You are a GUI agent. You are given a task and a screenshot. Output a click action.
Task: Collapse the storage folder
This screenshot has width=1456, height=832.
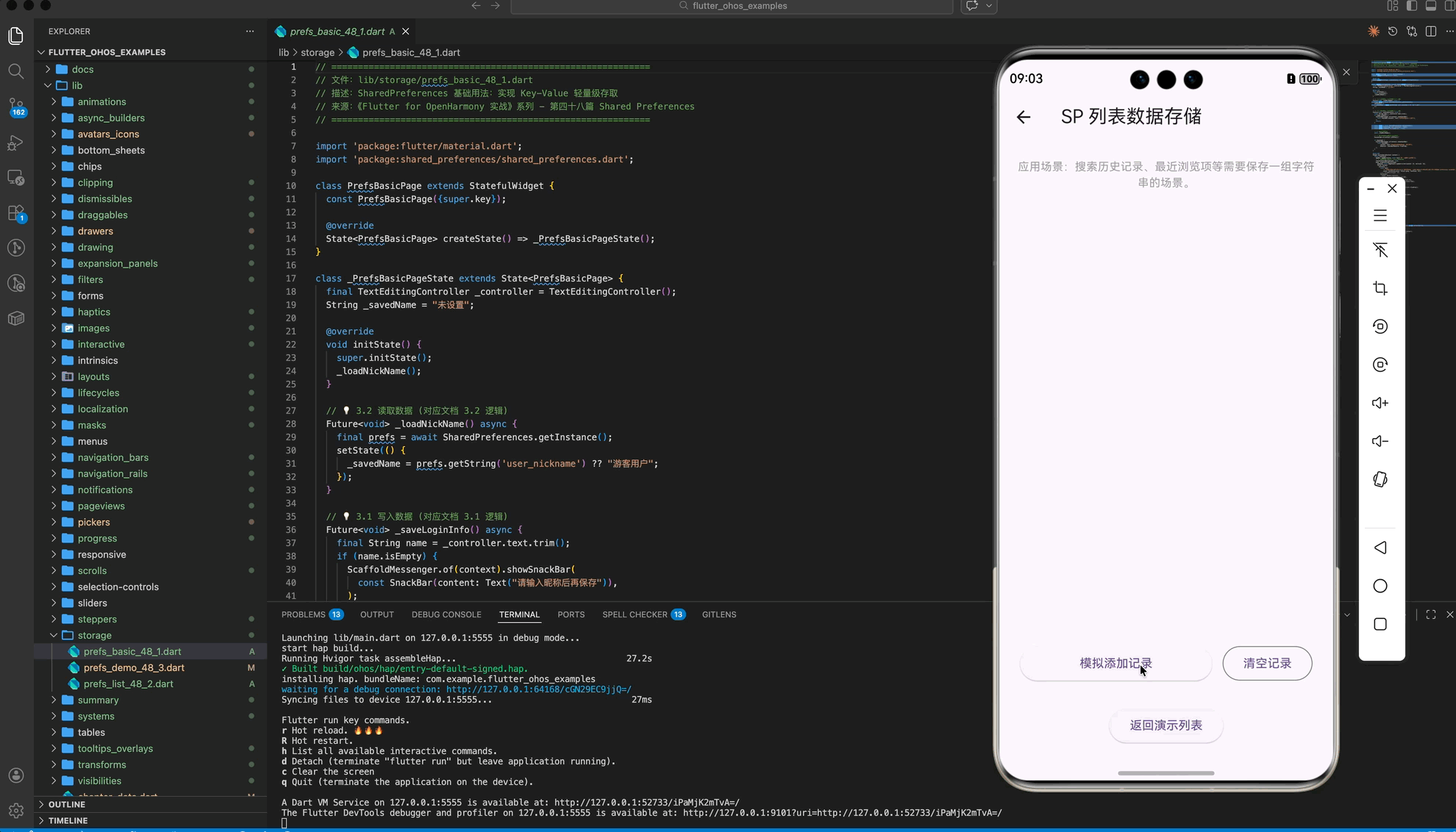tap(94, 635)
